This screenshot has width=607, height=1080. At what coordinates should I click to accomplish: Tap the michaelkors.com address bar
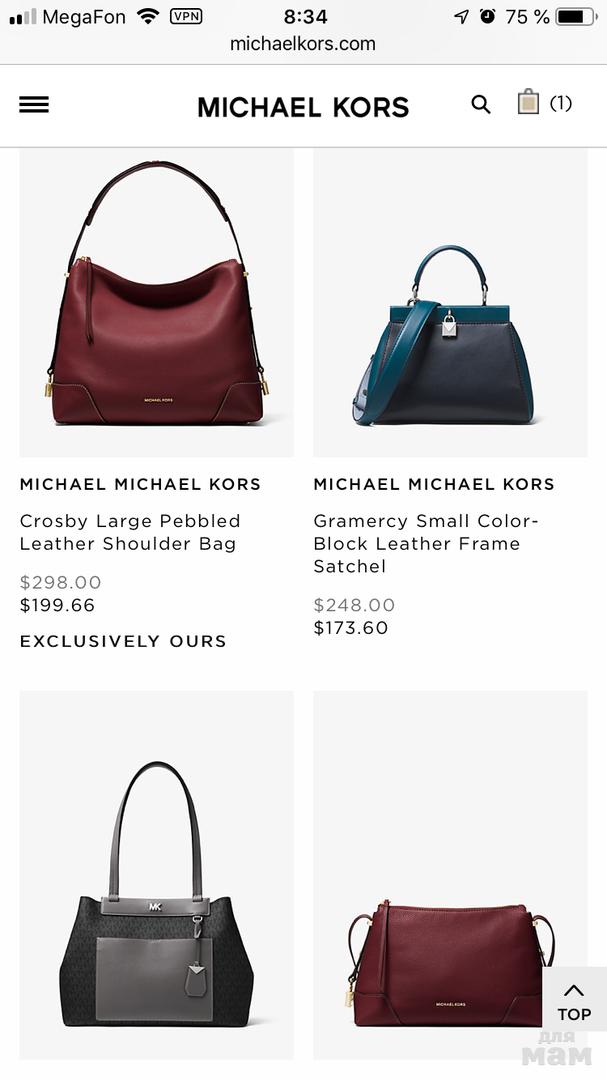click(303, 44)
